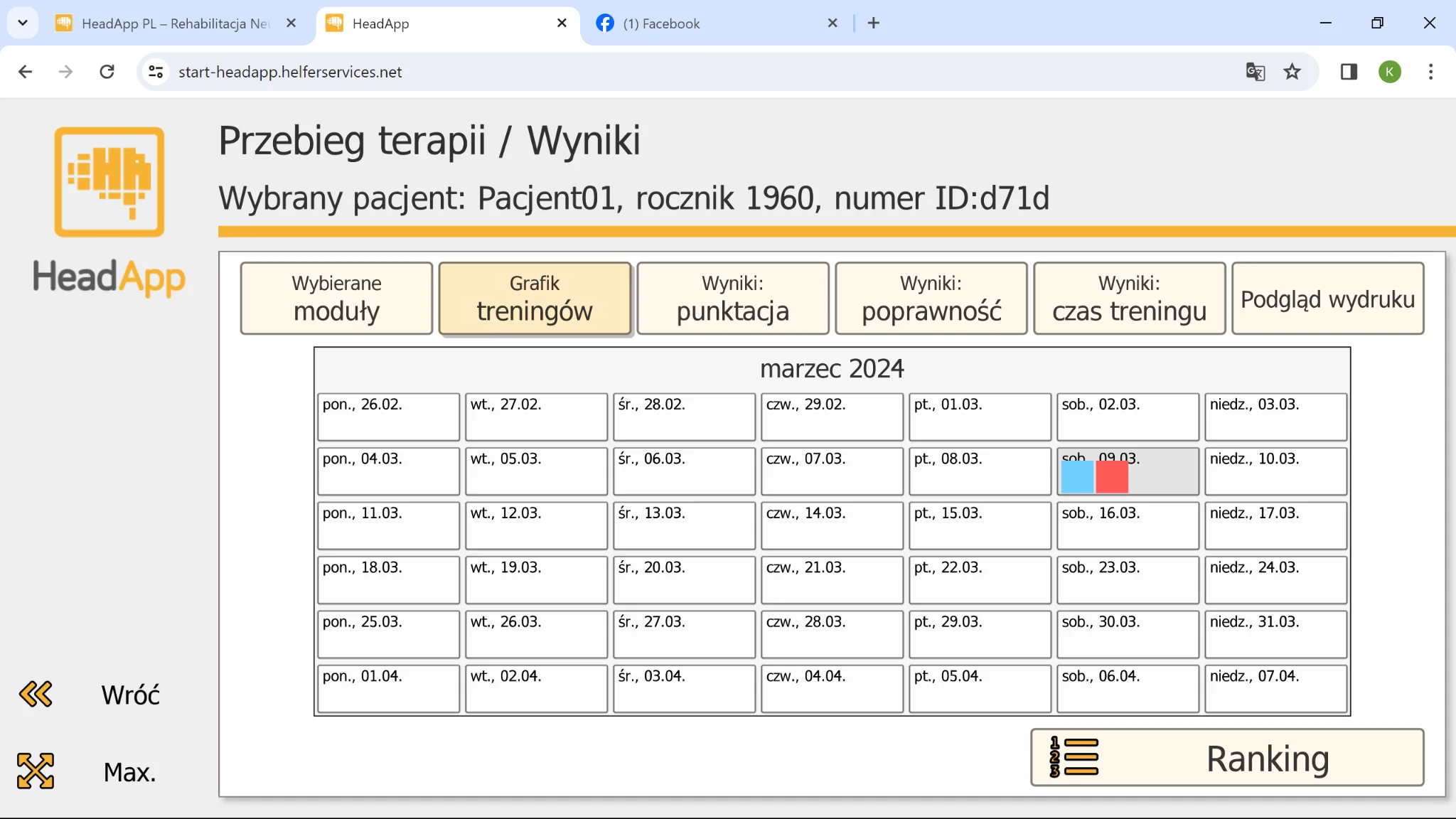The height and width of the screenshot is (819, 1456).
Task: Click the Wróć label
Action: click(130, 695)
